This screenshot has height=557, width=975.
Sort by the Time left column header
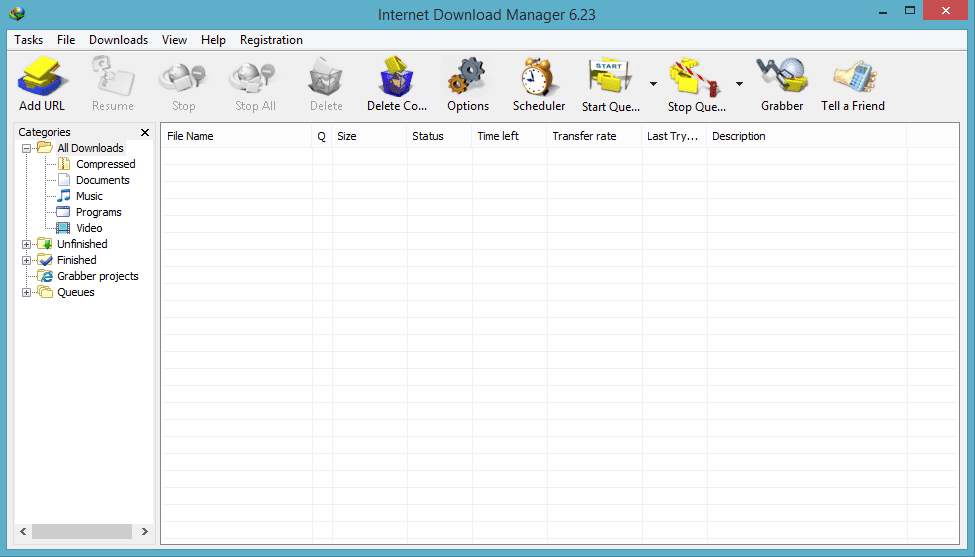click(509, 136)
